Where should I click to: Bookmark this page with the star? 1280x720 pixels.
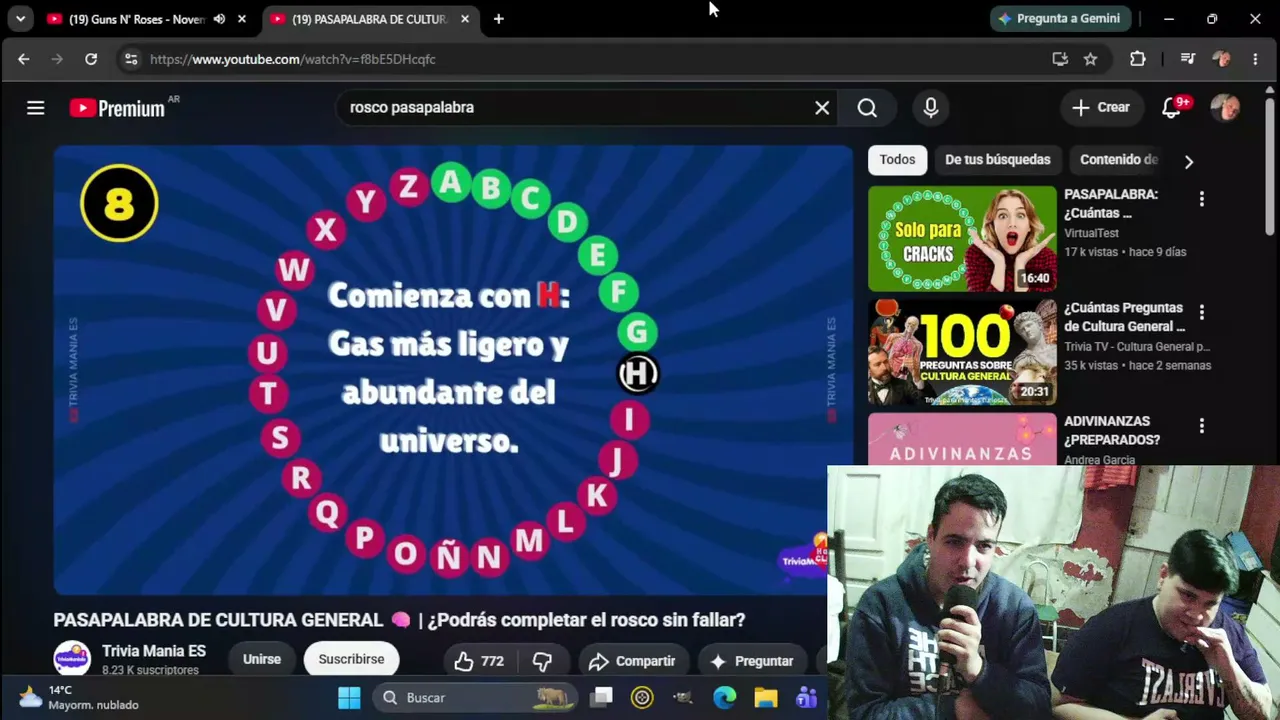1091,59
